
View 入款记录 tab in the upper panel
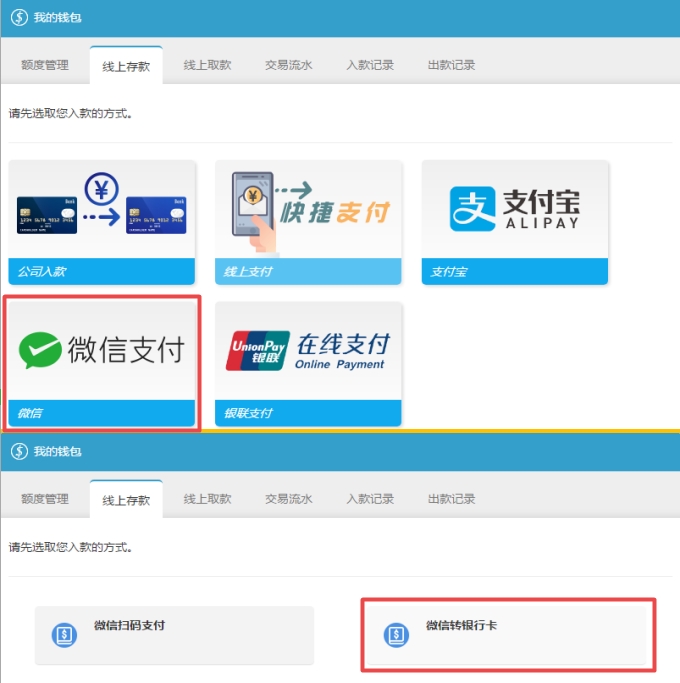coord(370,65)
